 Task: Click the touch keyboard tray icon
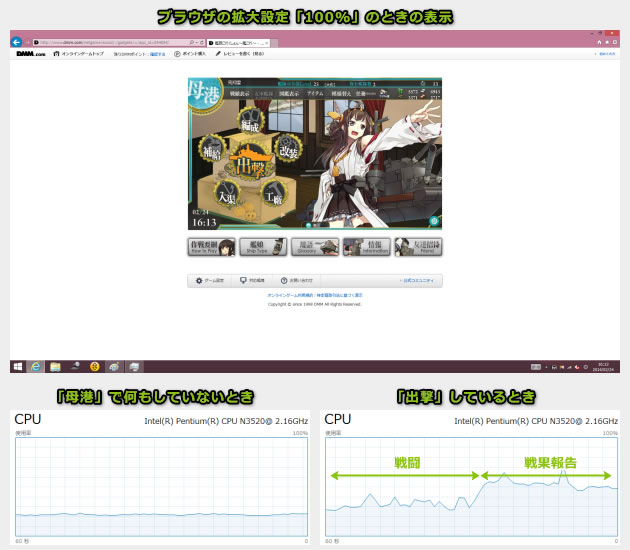[x=536, y=367]
